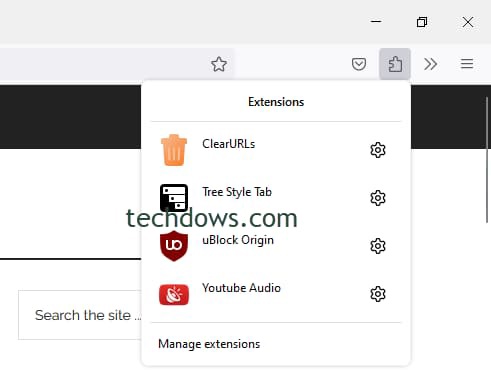Screen dimensions: 491x375
Task: Open the Save to Pocket icon
Action: pos(359,64)
